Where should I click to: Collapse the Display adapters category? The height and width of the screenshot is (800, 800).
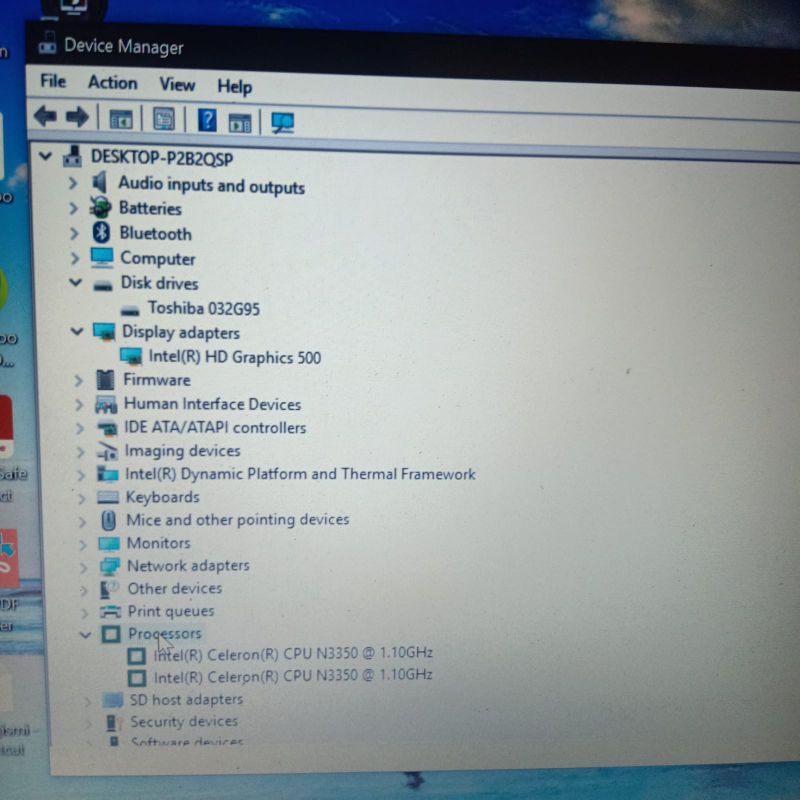[77, 331]
